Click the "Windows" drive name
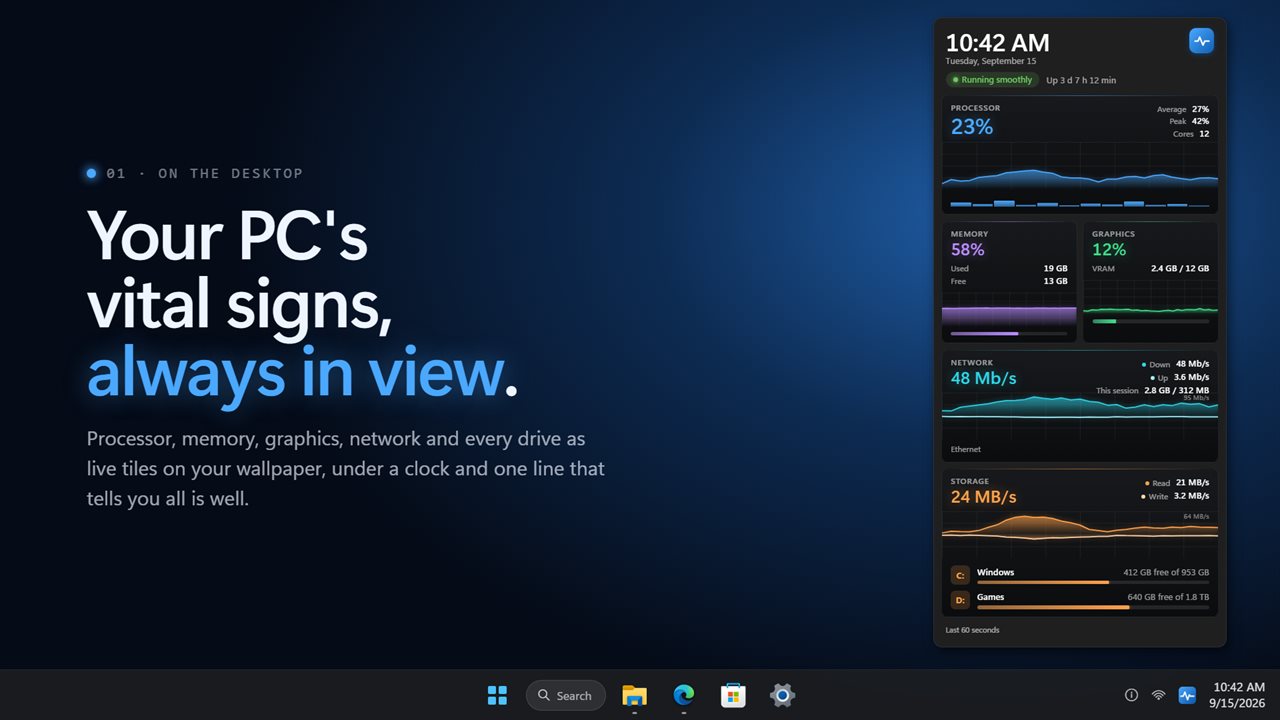 [995, 573]
